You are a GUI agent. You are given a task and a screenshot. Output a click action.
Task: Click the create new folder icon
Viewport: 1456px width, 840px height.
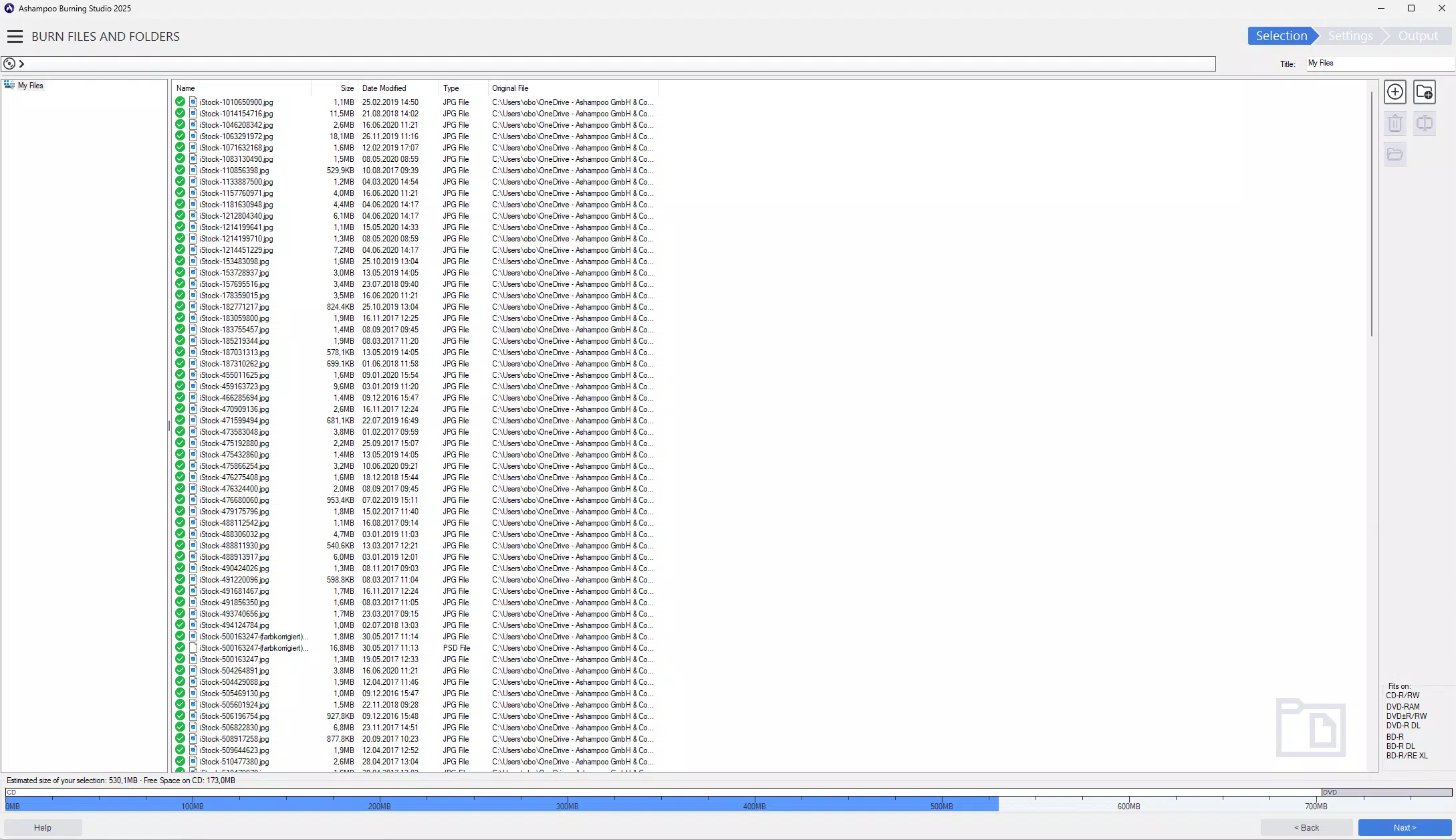pyautogui.click(x=1425, y=92)
